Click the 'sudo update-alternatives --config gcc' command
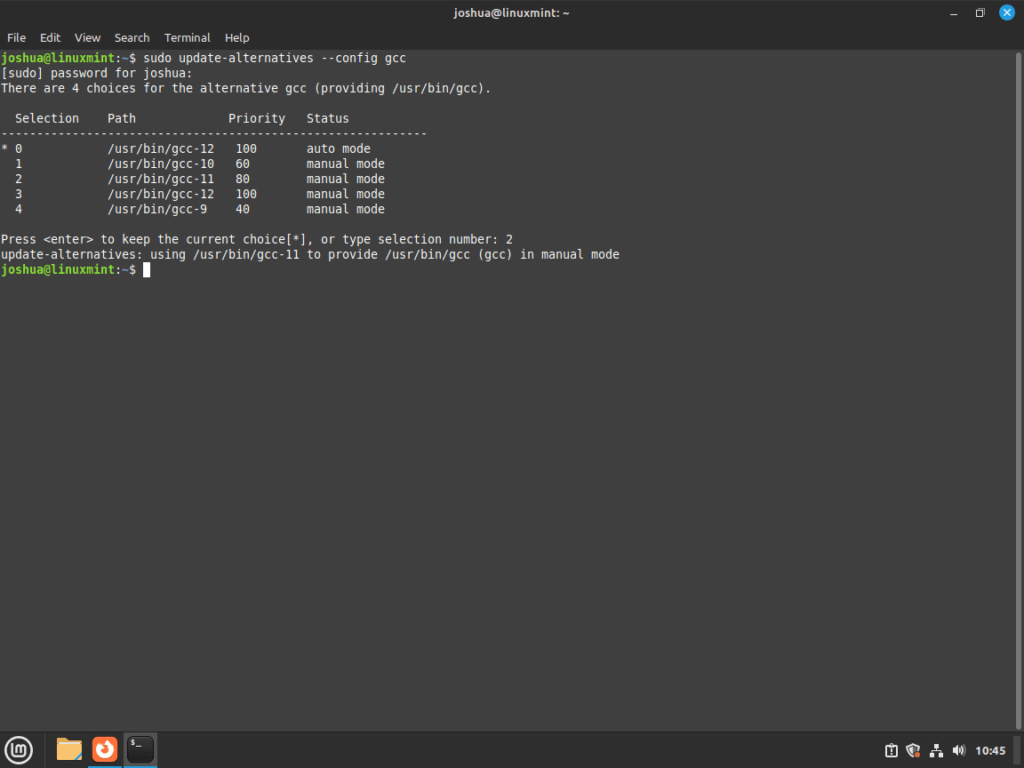1024x768 pixels. [274, 58]
